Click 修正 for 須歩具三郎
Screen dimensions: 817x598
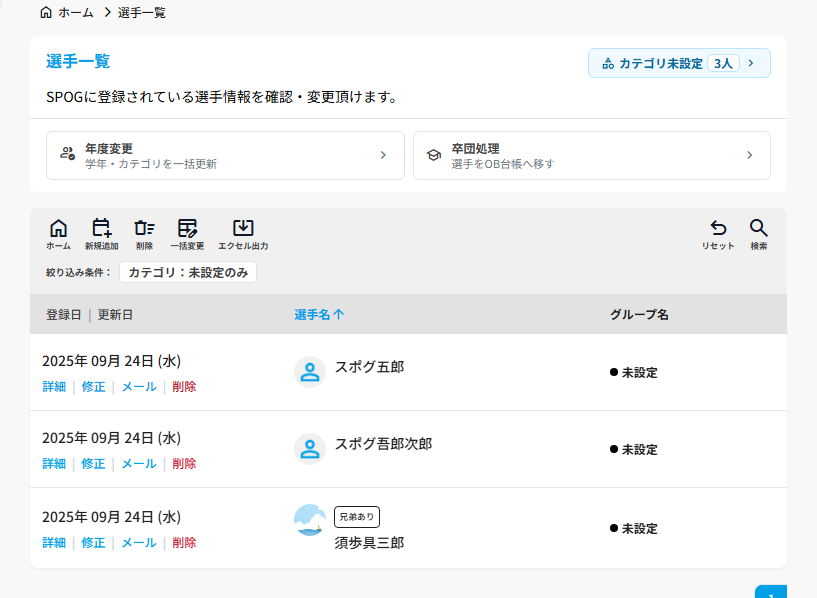[x=93, y=543]
